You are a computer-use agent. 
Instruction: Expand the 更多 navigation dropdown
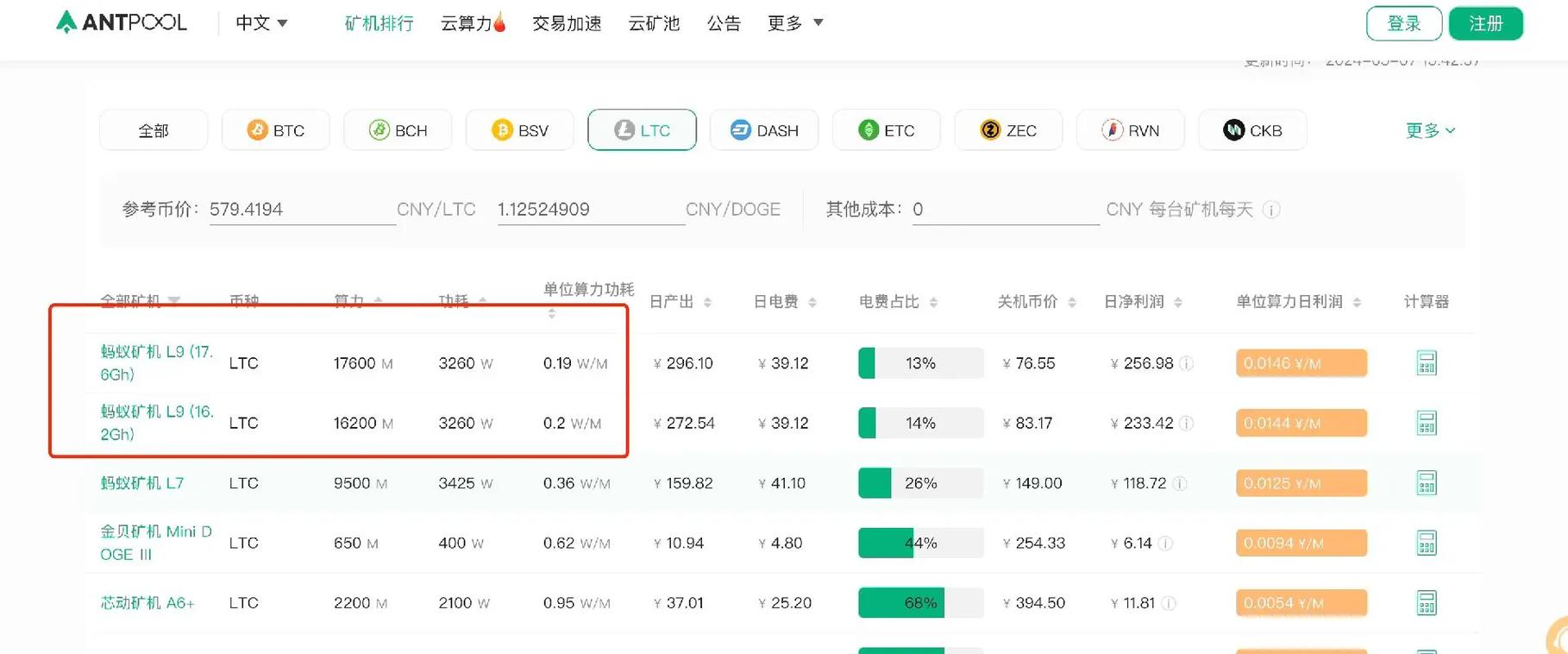(x=795, y=23)
